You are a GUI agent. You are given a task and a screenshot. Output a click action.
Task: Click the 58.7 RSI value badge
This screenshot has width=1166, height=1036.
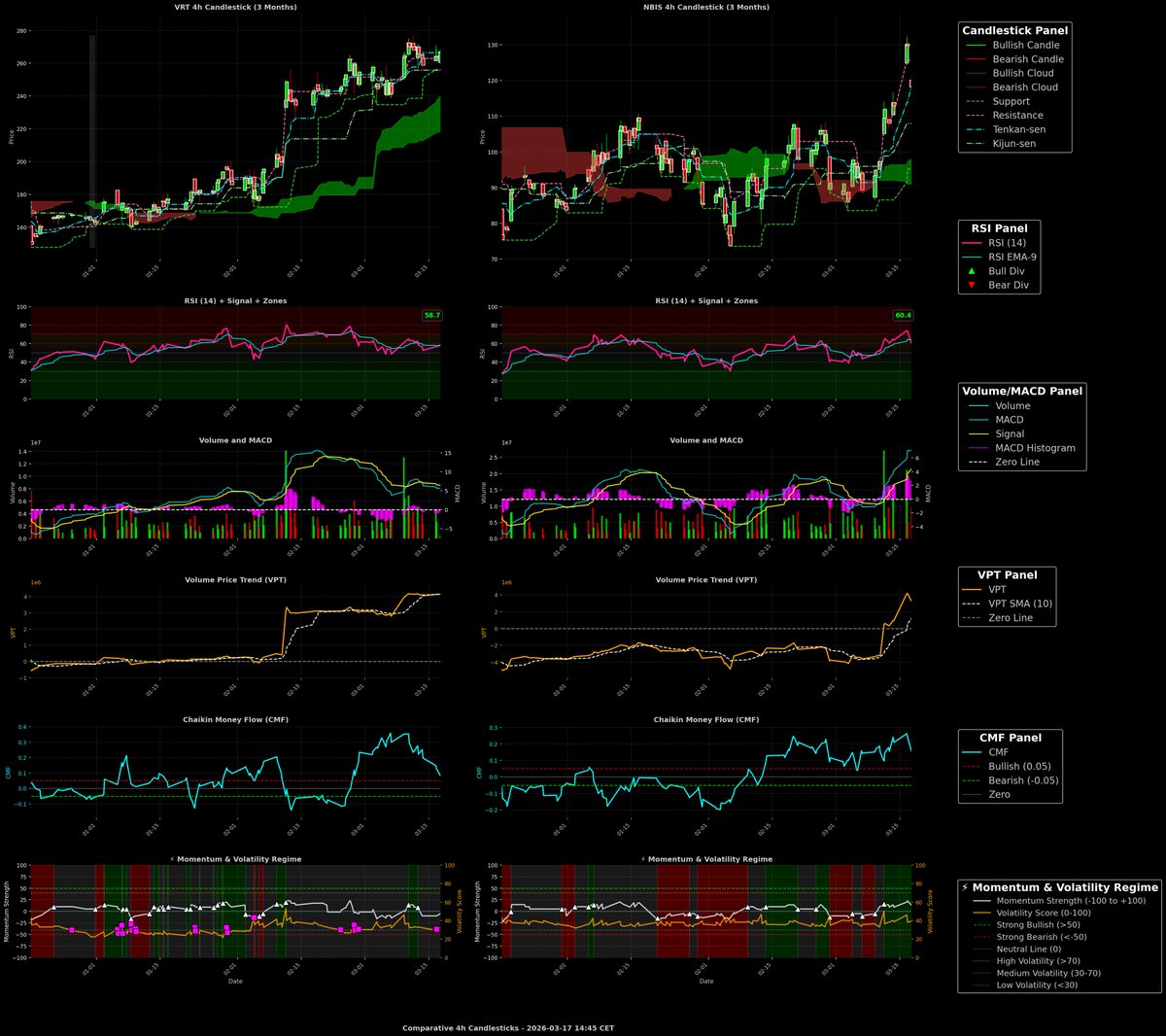pyautogui.click(x=431, y=315)
